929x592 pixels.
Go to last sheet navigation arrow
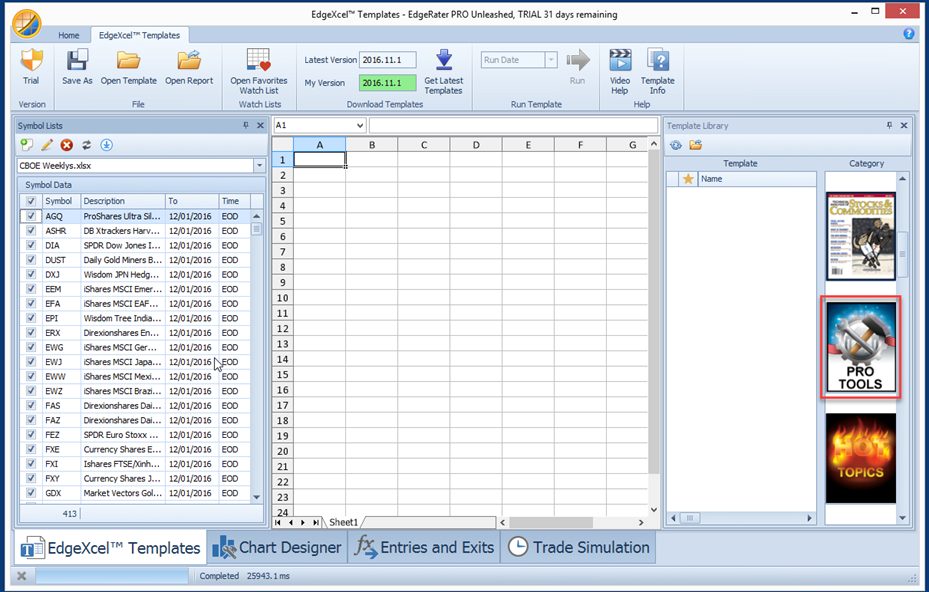pos(316,522)
